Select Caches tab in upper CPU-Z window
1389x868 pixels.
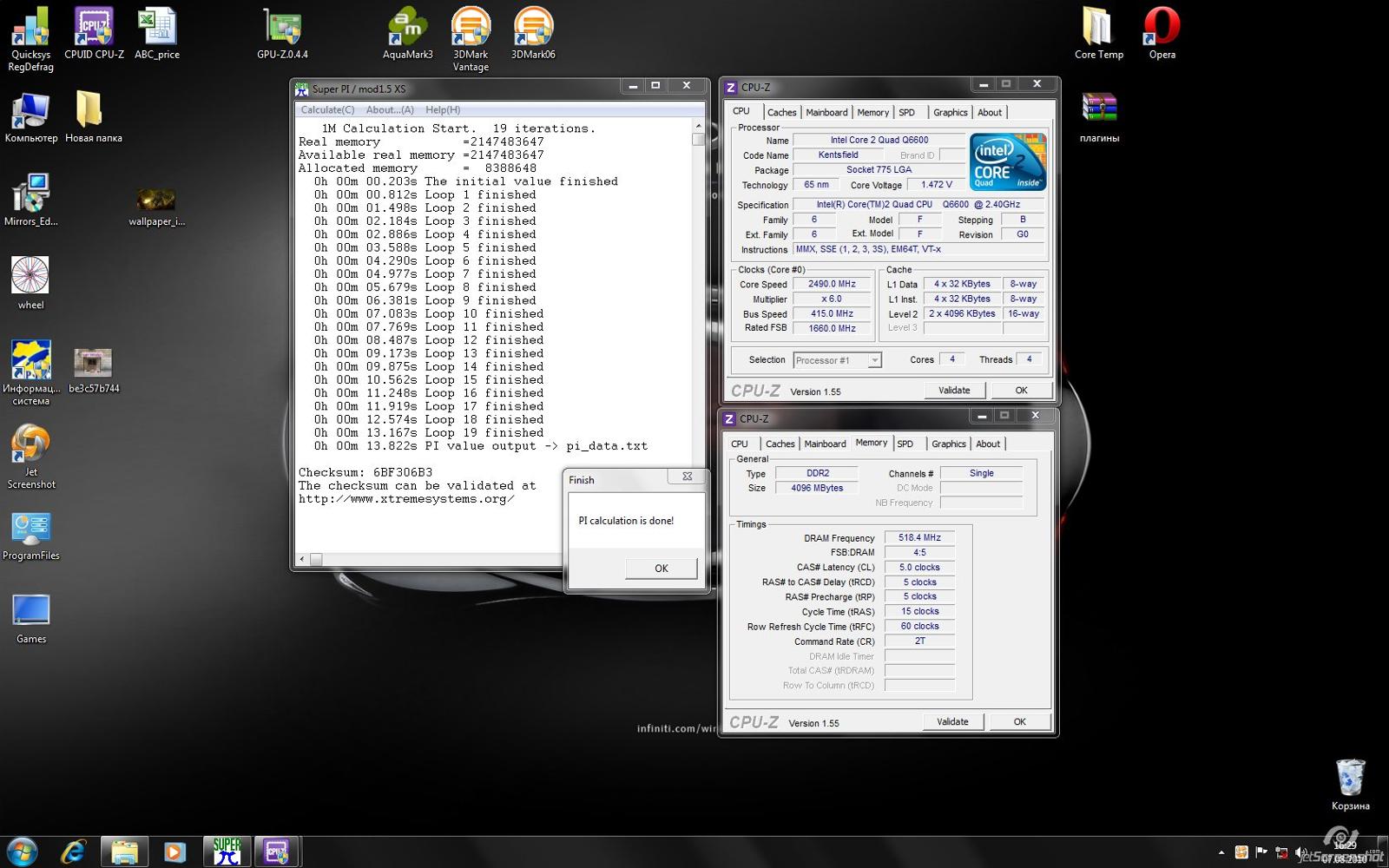(781, 113)
